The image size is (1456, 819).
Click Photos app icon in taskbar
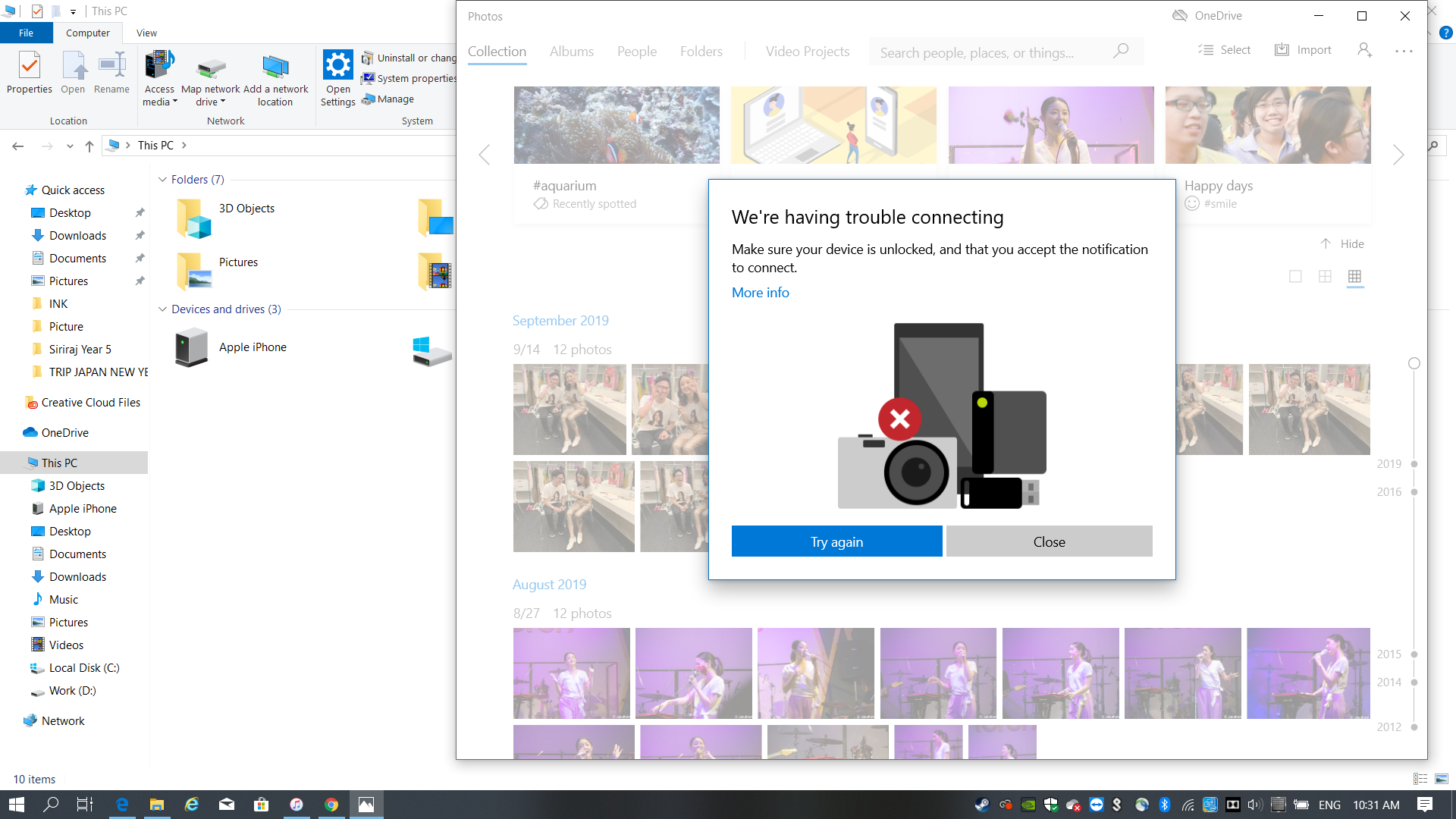click(x=366, y=805)
